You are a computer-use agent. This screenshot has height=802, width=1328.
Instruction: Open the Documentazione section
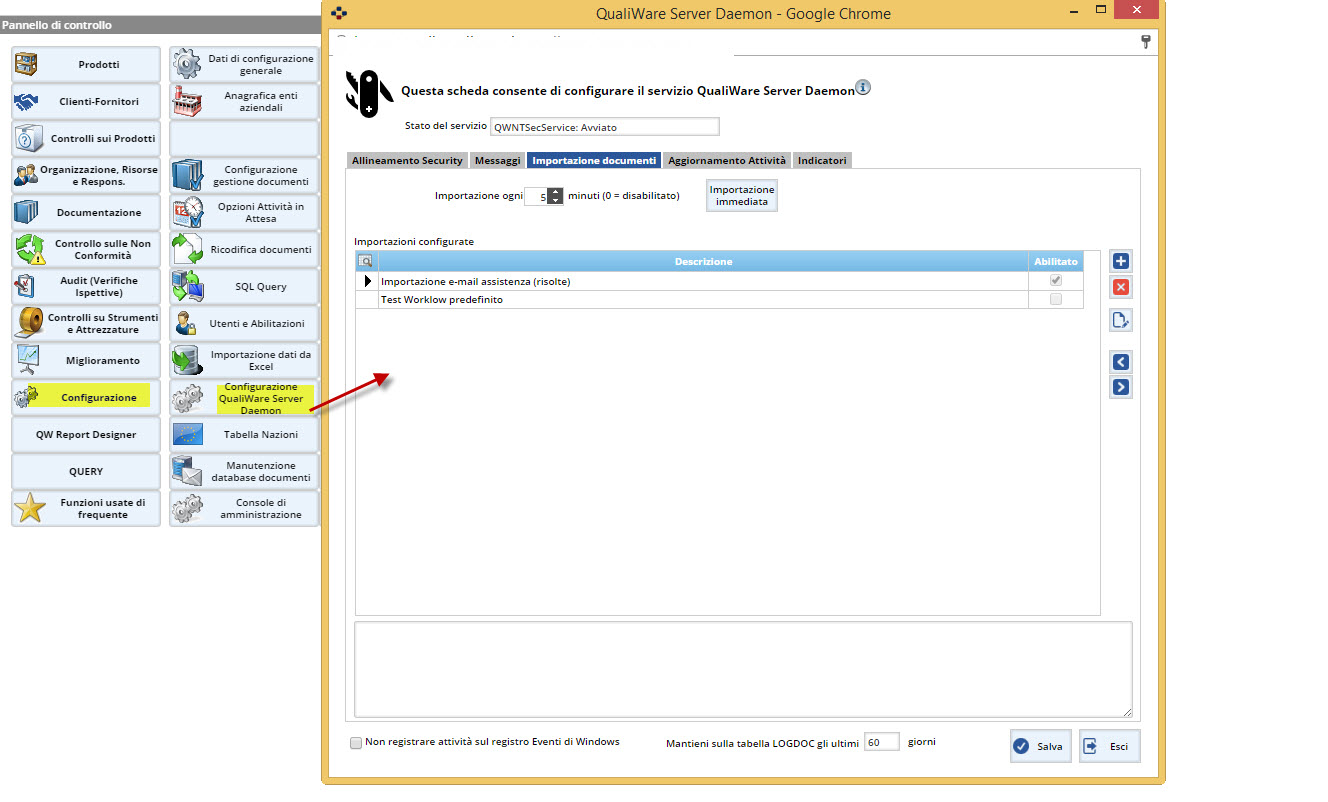(x=86, y=213)
